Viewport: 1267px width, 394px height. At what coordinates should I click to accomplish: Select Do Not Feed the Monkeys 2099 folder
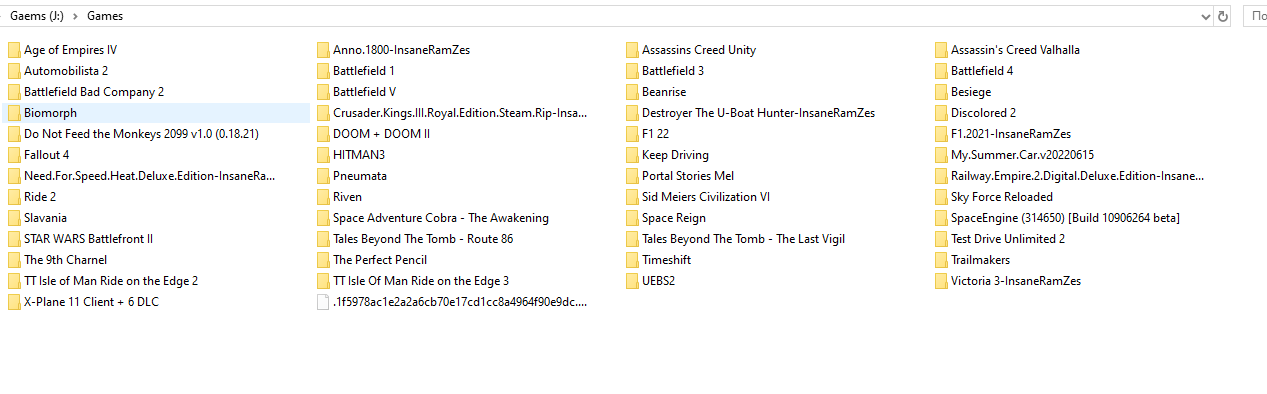coord(141,134)
